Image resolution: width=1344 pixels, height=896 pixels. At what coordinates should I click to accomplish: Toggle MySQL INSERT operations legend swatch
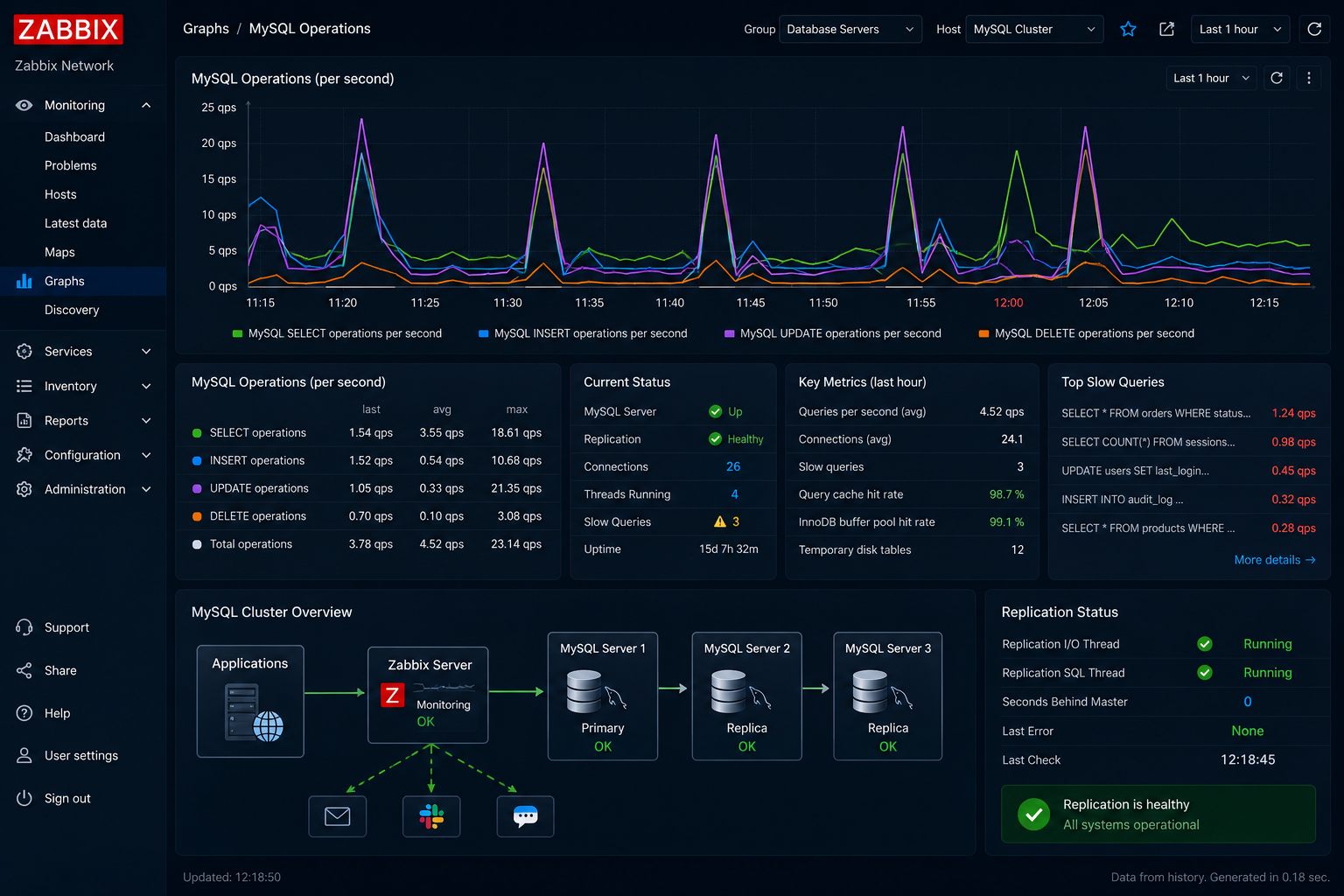[x=483, y=333]
